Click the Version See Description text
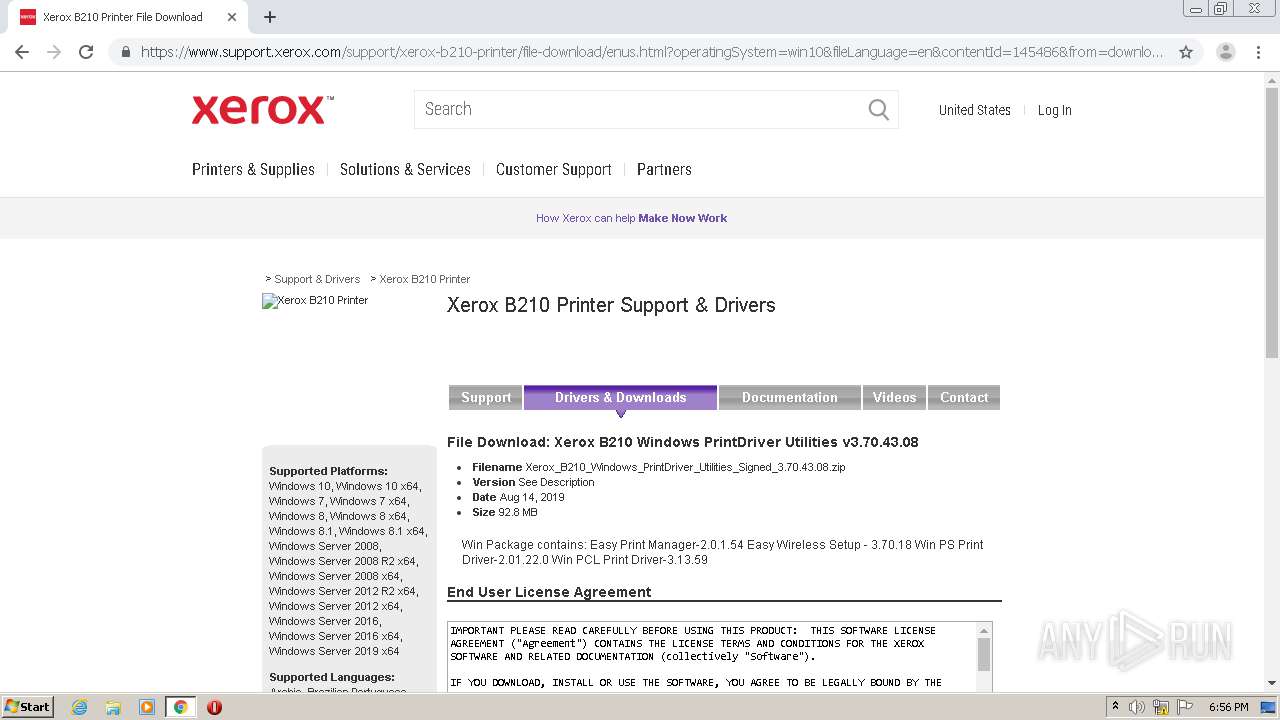Screen dimensions: 1280x720 click(533, 482)
